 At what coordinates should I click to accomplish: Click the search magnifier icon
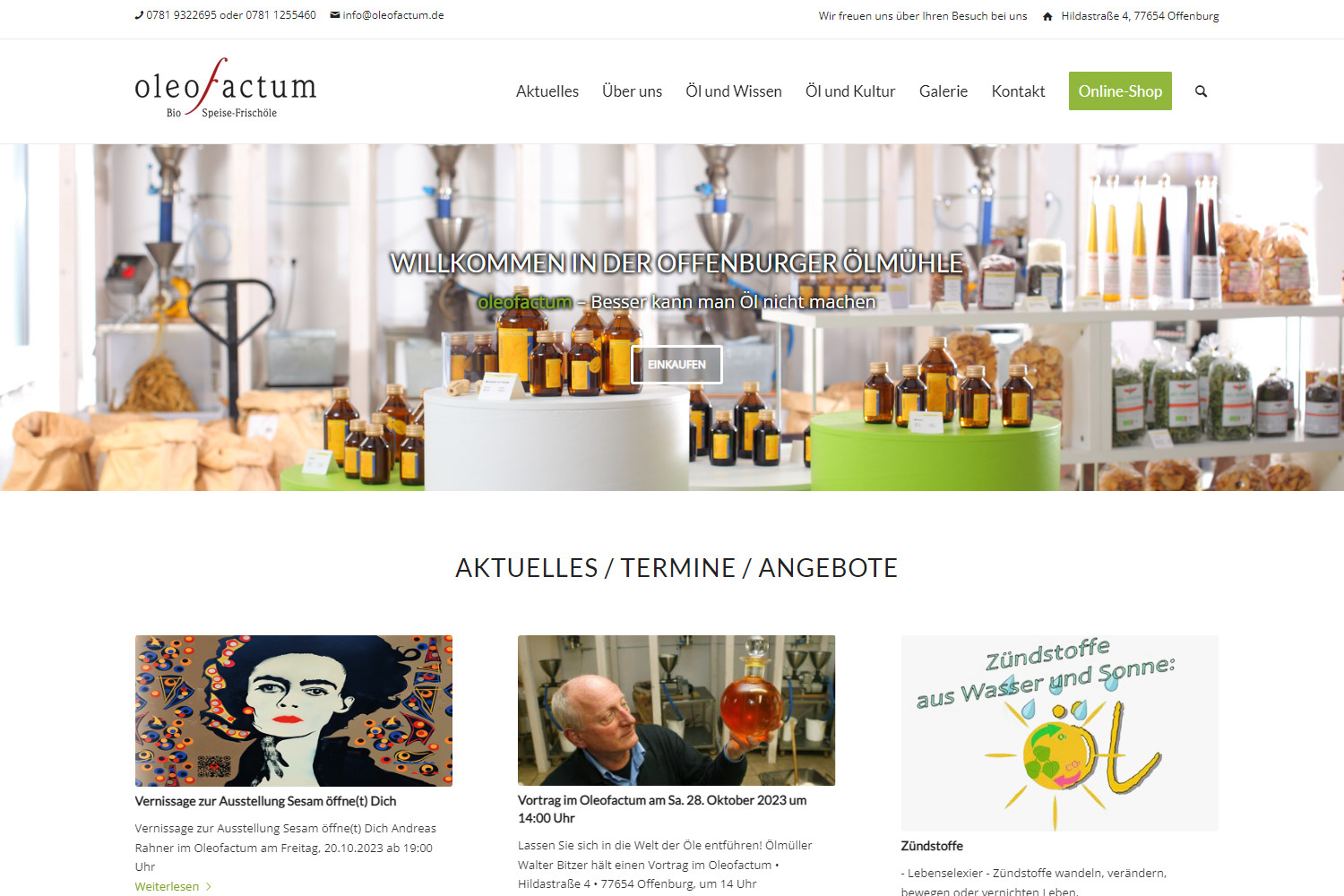click(1201, 91)
